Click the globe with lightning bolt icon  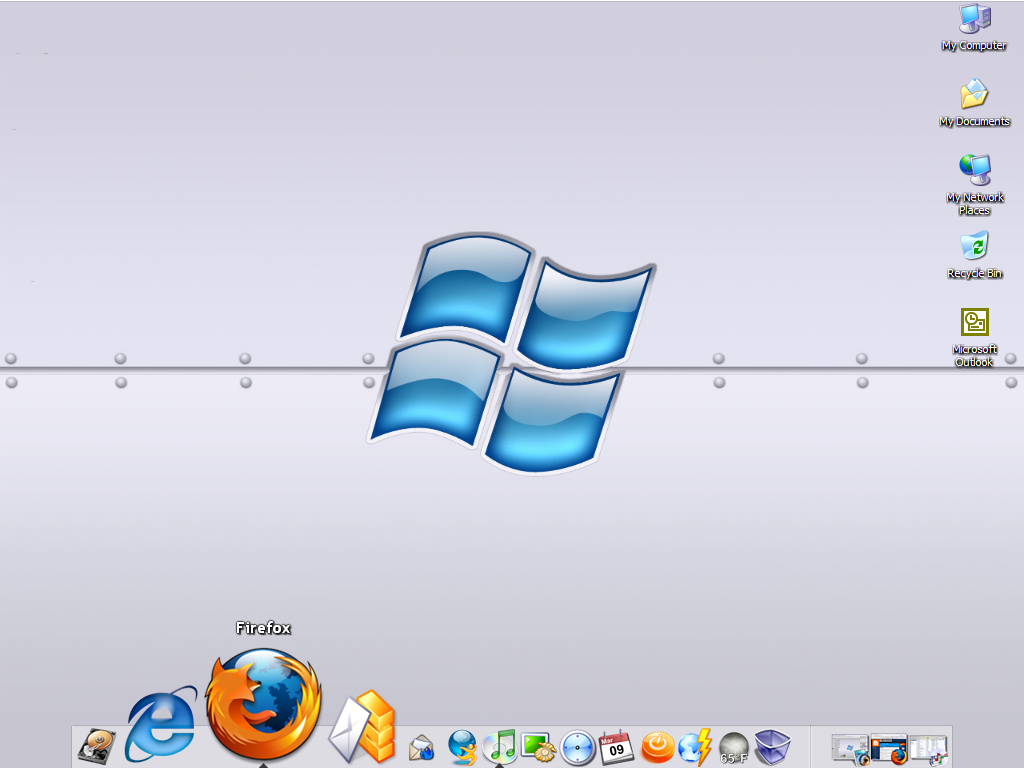[694, 746]
